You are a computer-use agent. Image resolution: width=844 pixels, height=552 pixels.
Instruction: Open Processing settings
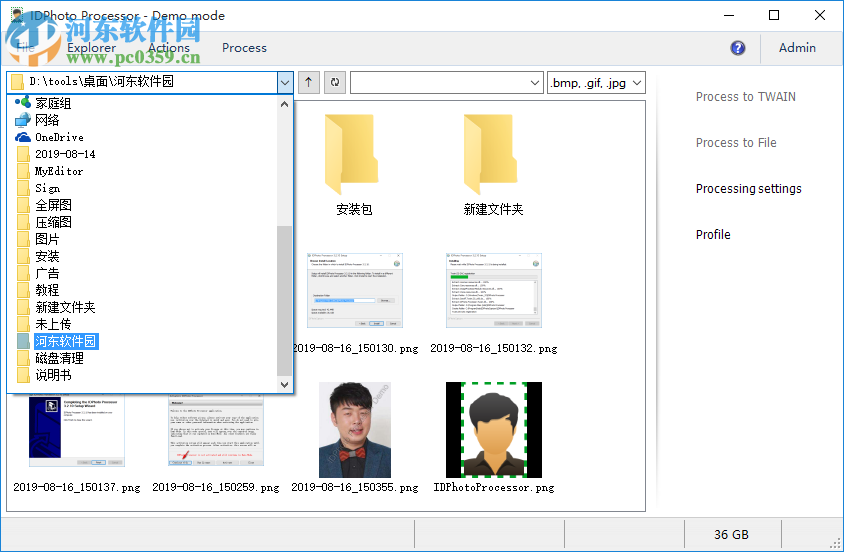pyautogui.click(x=748, y=188)
